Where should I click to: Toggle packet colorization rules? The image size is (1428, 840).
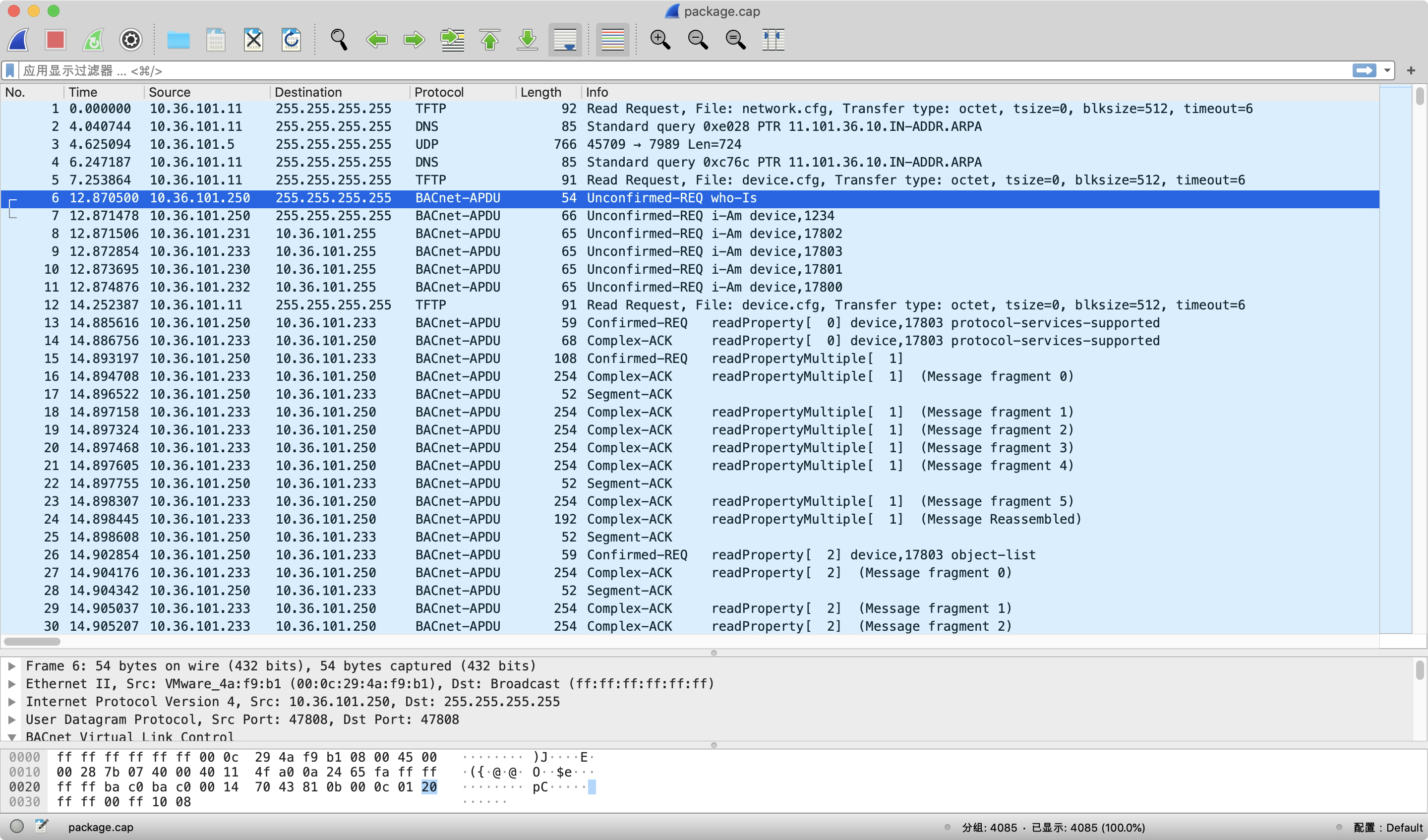point(612,40)
